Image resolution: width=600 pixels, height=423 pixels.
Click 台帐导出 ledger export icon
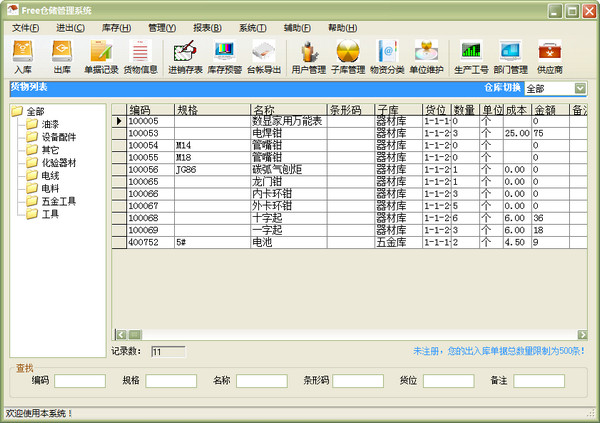coord(264,57)
